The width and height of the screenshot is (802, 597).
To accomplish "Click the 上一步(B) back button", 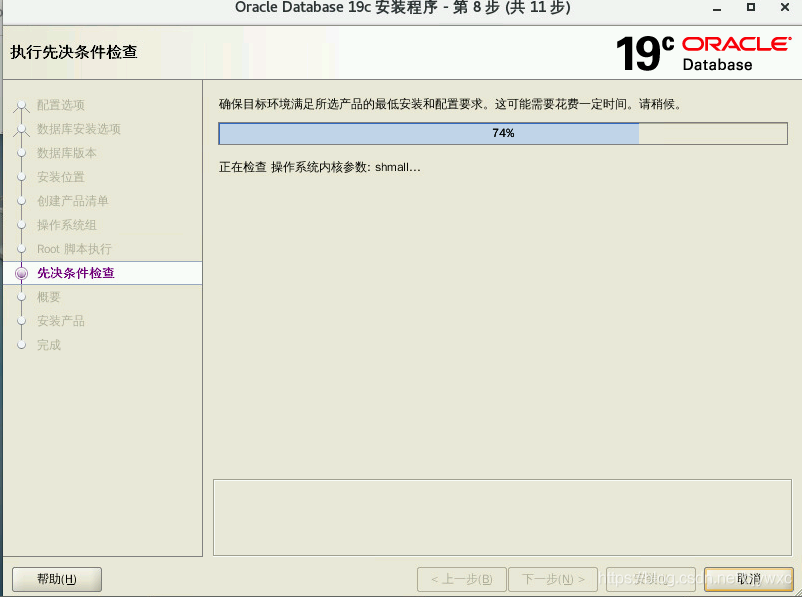I will 461,579.
